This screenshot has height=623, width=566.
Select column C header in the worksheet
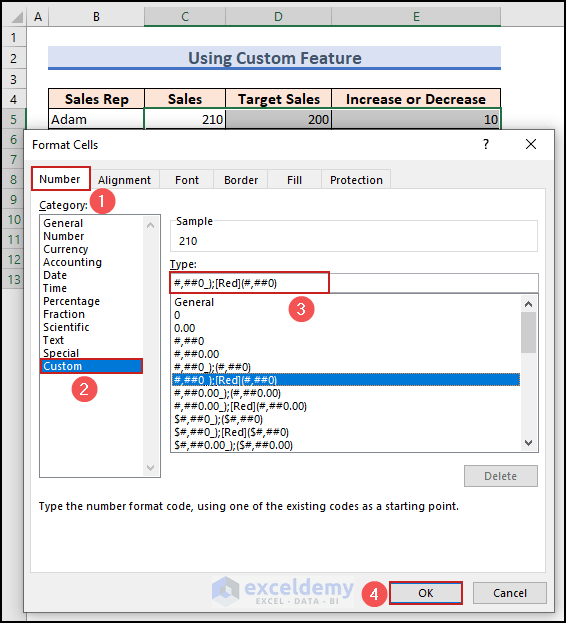point(185,17)
